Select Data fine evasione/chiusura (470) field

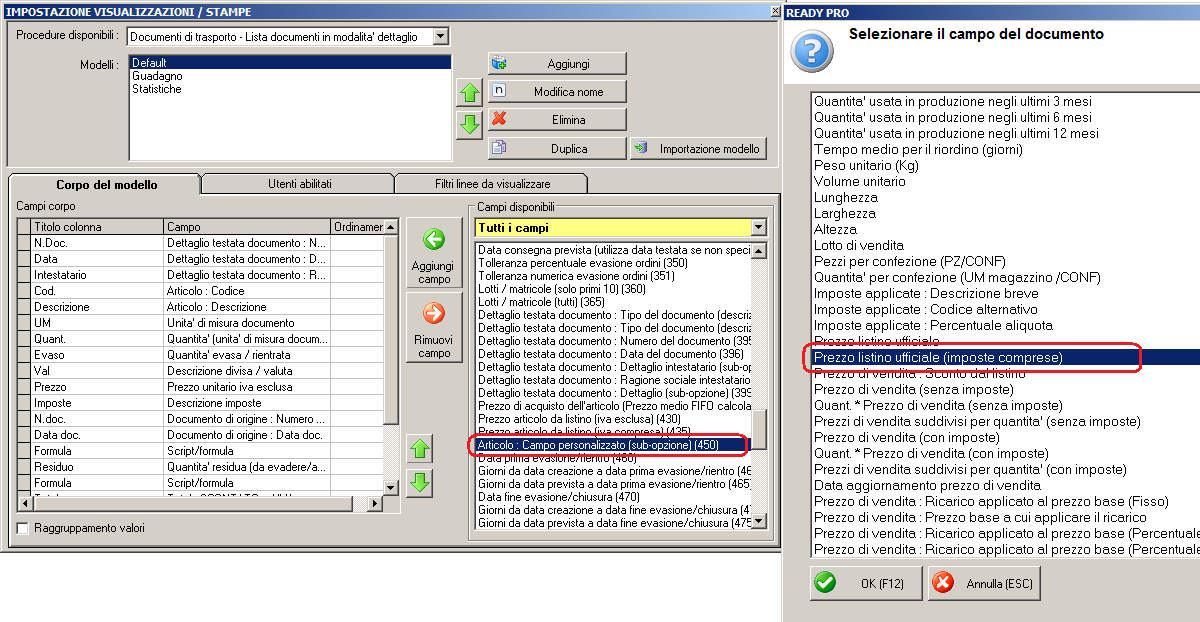coord(612,497)
